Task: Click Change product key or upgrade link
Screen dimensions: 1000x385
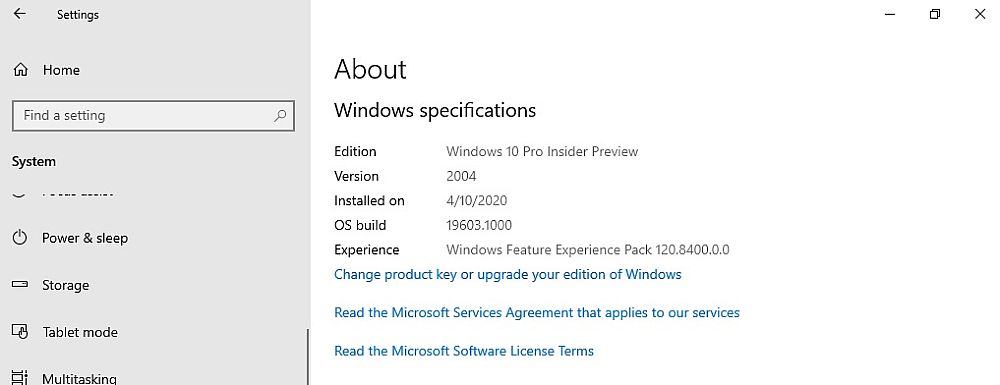Action: [x=508, y=275]
